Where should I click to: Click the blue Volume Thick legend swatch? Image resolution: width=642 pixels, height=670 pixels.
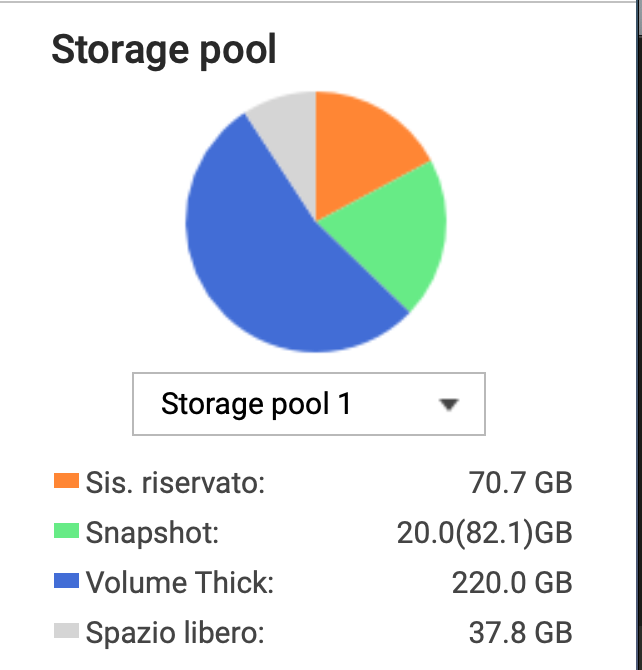coord(66,581)
